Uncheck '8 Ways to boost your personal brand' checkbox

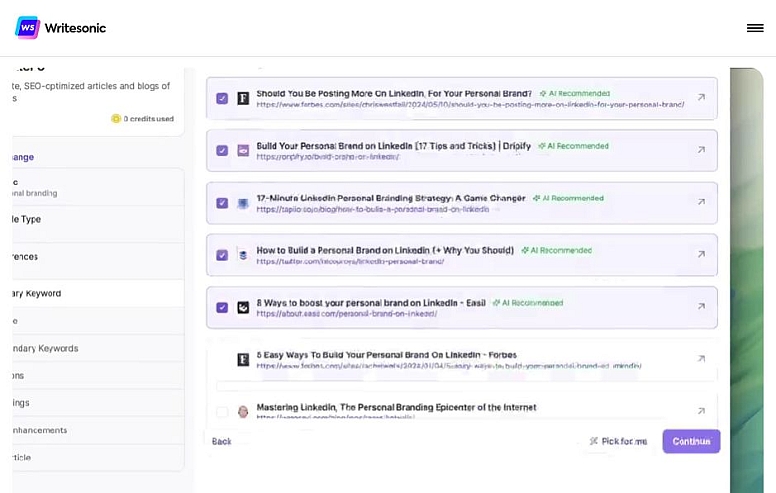(222, 307)
